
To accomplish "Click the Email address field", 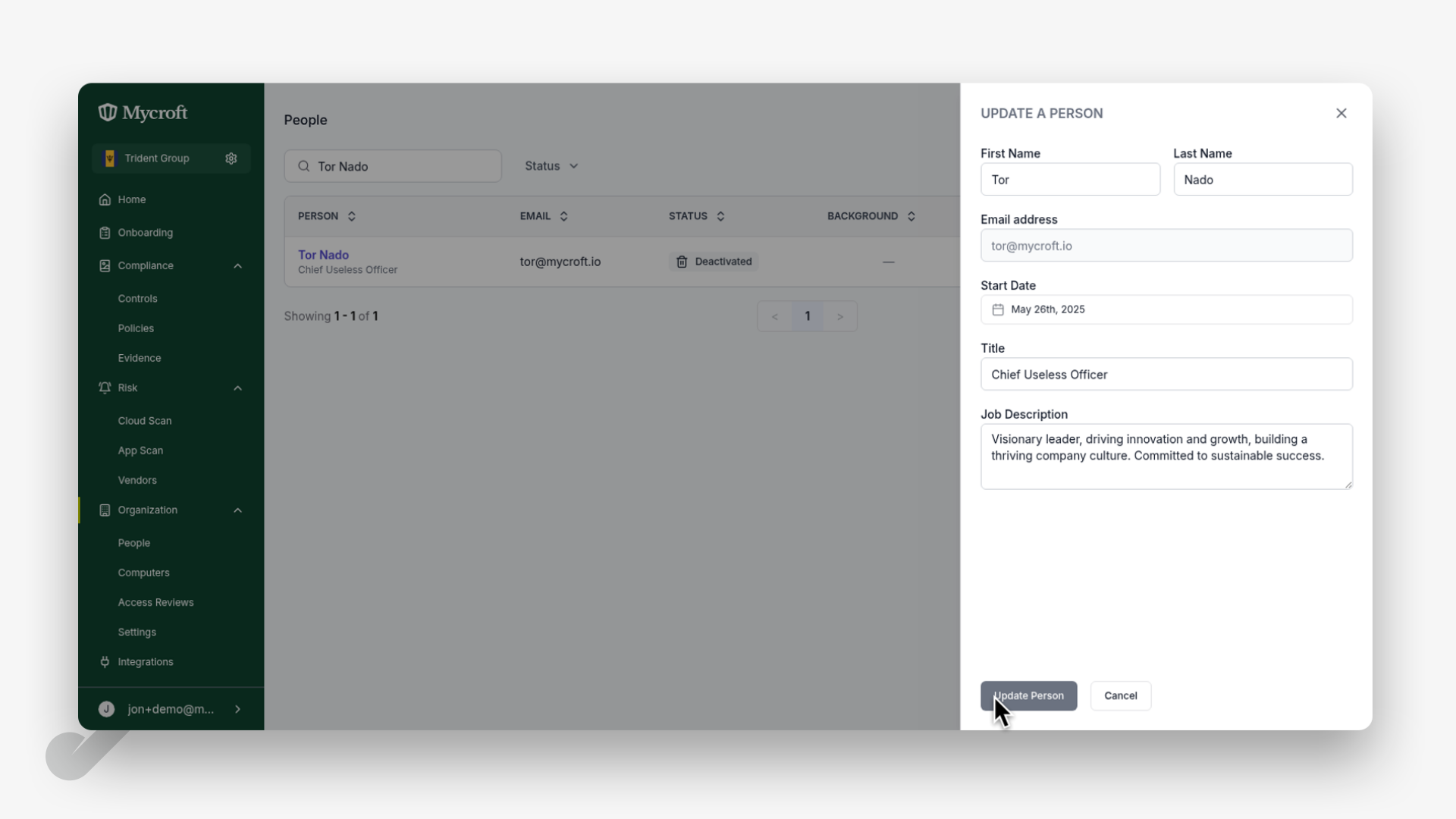I will pos(1166,246).
